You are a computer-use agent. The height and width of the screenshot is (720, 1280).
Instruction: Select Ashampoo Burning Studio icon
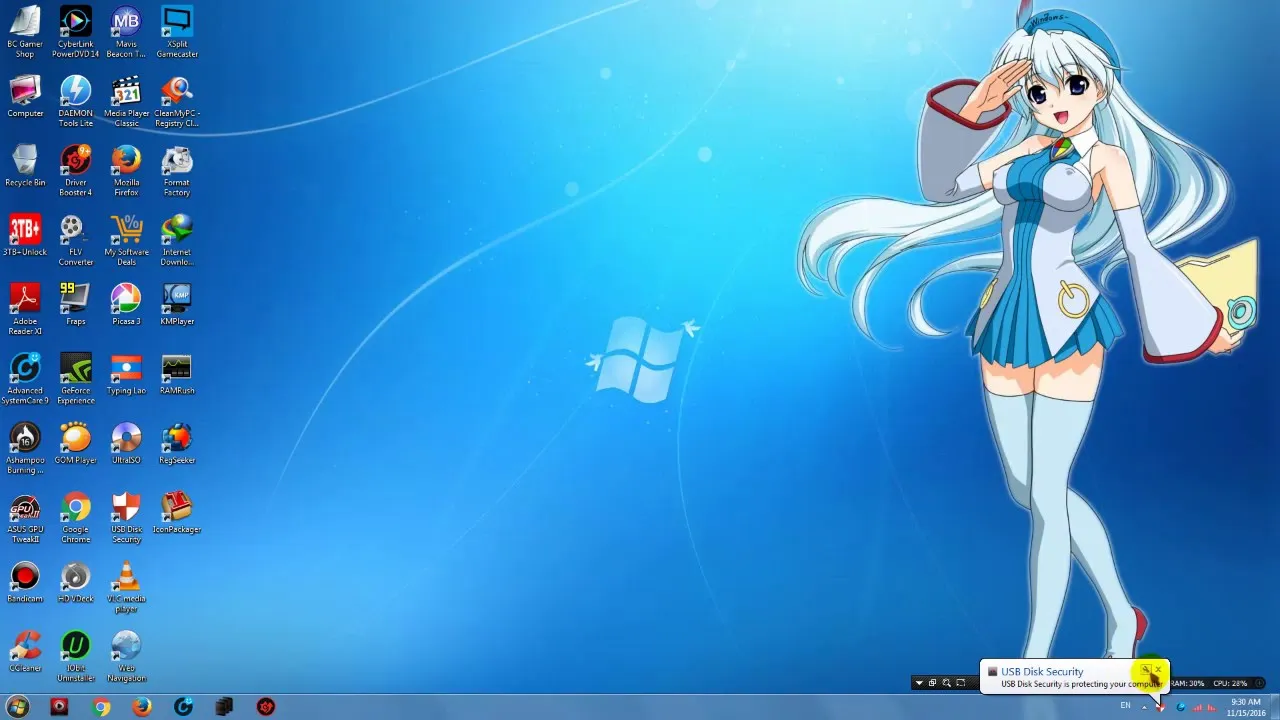25,448
